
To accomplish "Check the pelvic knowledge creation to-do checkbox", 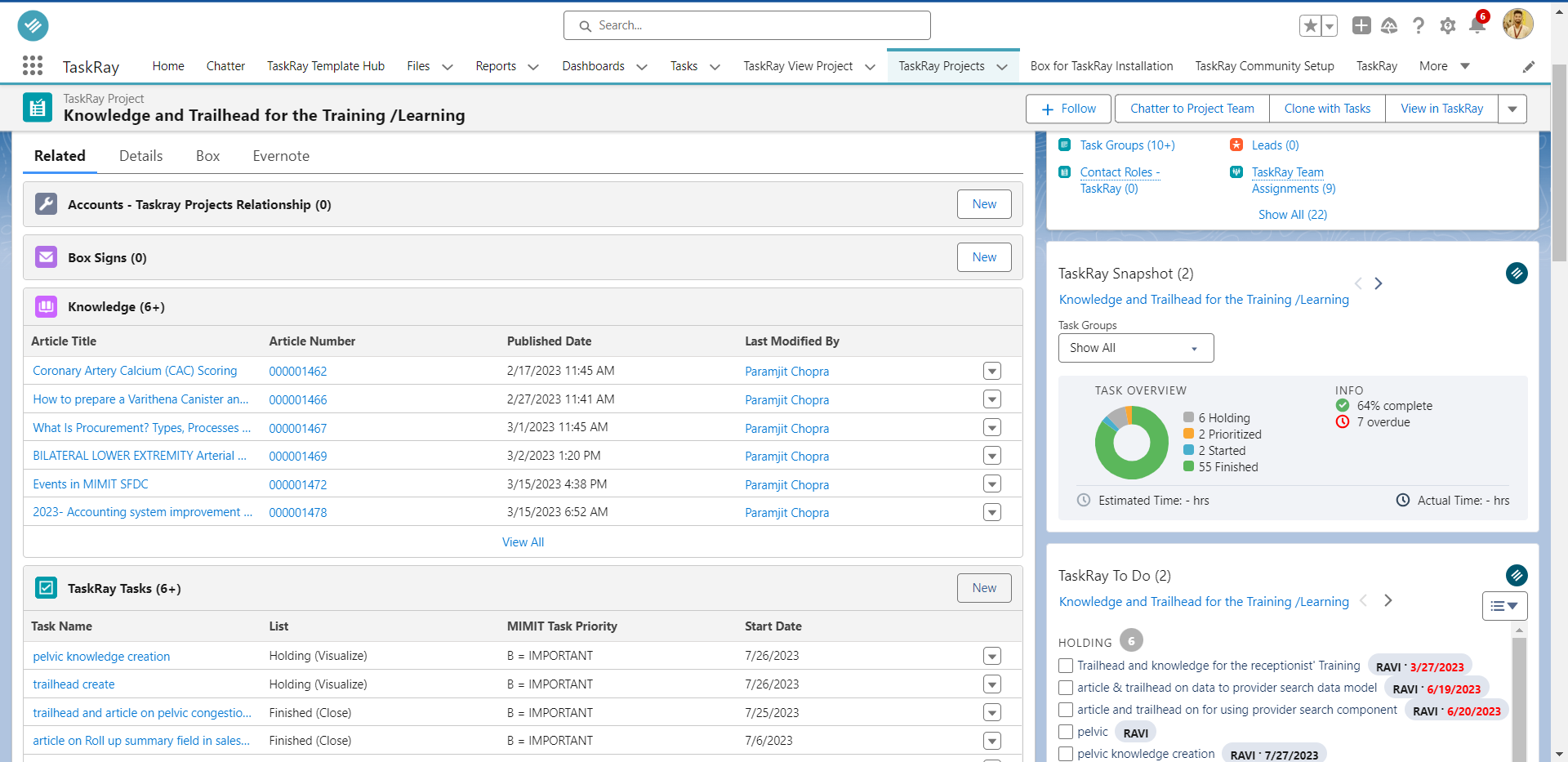I will (1065, 753).
